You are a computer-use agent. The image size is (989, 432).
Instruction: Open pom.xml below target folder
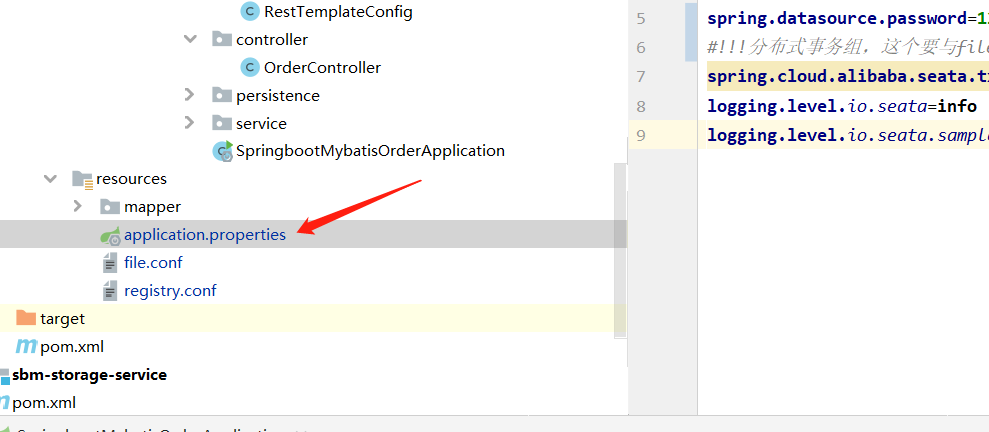[72, 347]
